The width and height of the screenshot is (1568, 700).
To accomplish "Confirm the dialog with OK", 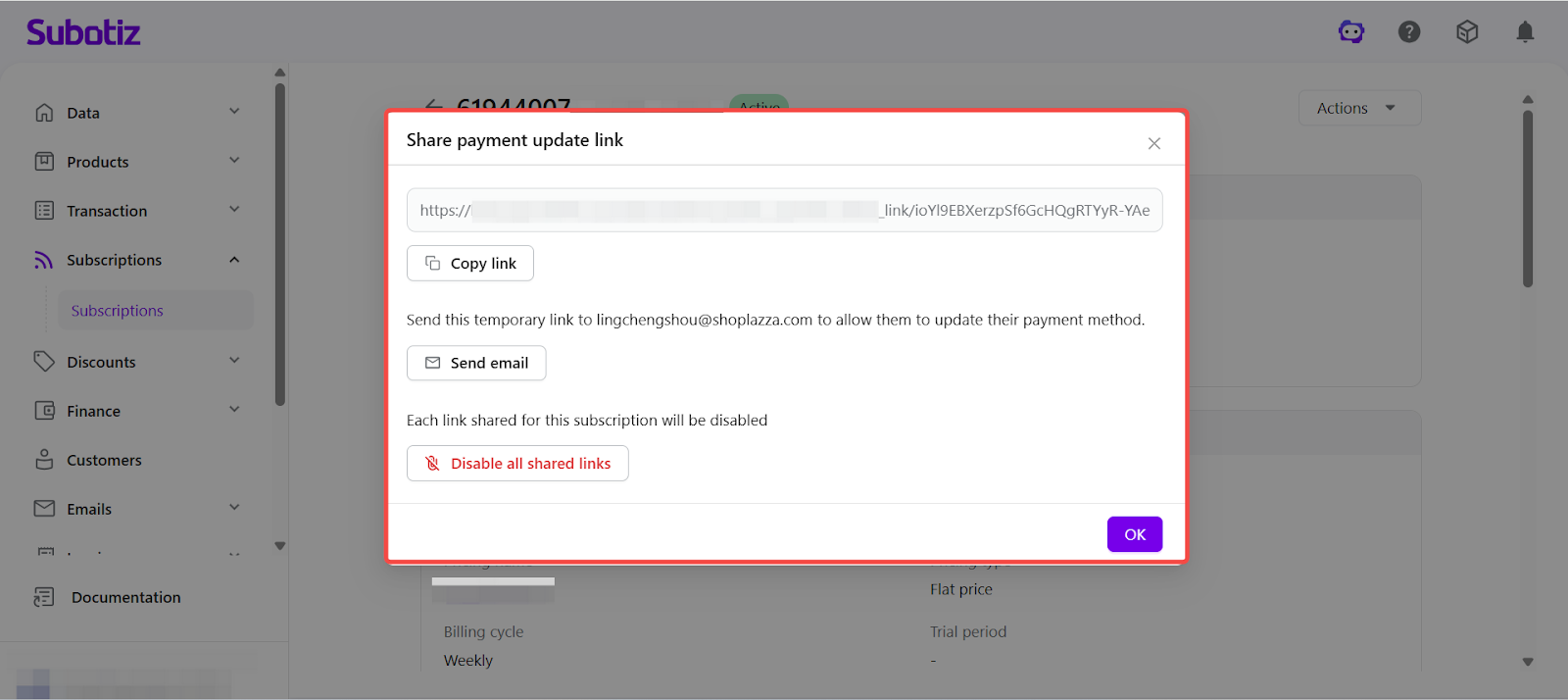I will pyautogui.click(x=1135, y=534).
